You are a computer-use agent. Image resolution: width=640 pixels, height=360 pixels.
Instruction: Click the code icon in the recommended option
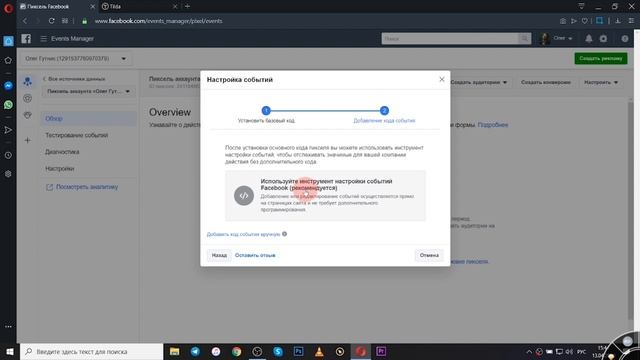point(244,196)
